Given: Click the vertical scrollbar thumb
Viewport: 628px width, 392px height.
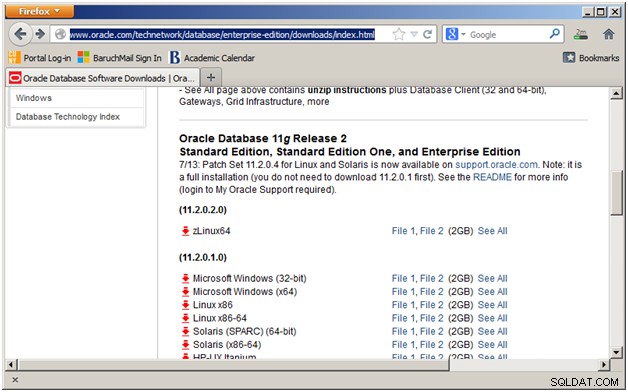Looking at the screenshot, I should [x=616, y=193].
